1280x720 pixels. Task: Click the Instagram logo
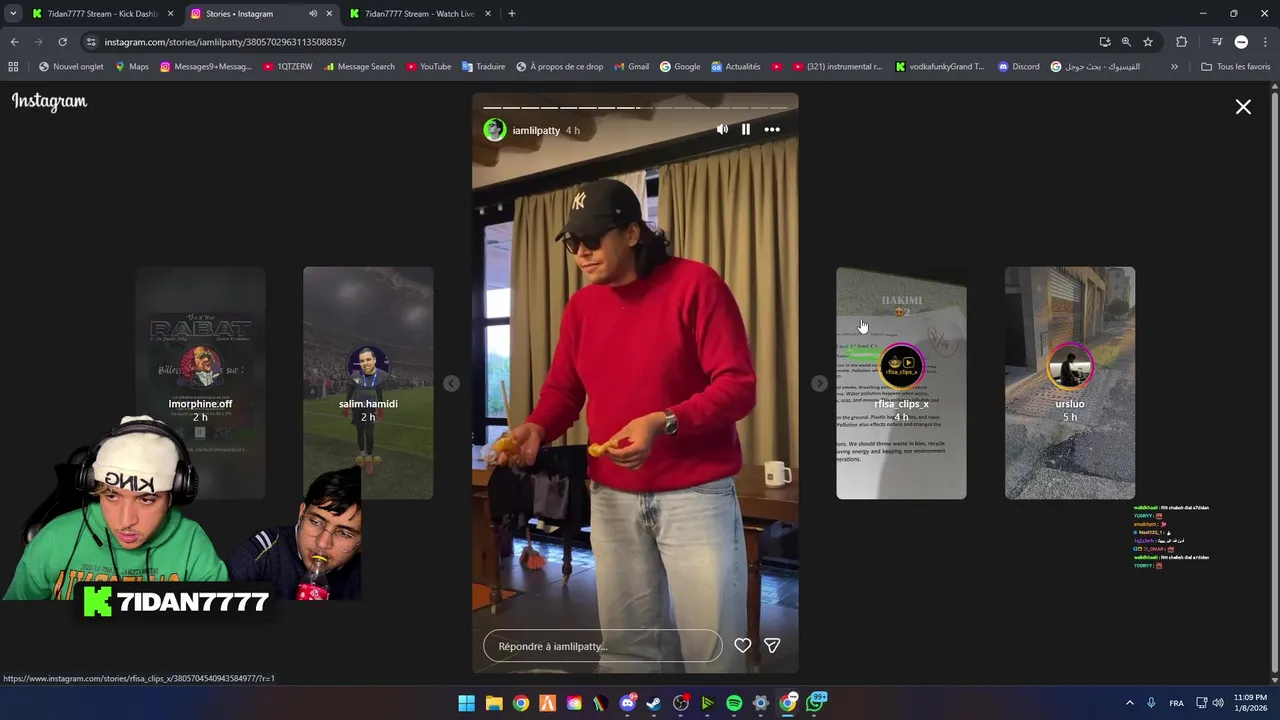pyautogui.click(x=49, y=101)
